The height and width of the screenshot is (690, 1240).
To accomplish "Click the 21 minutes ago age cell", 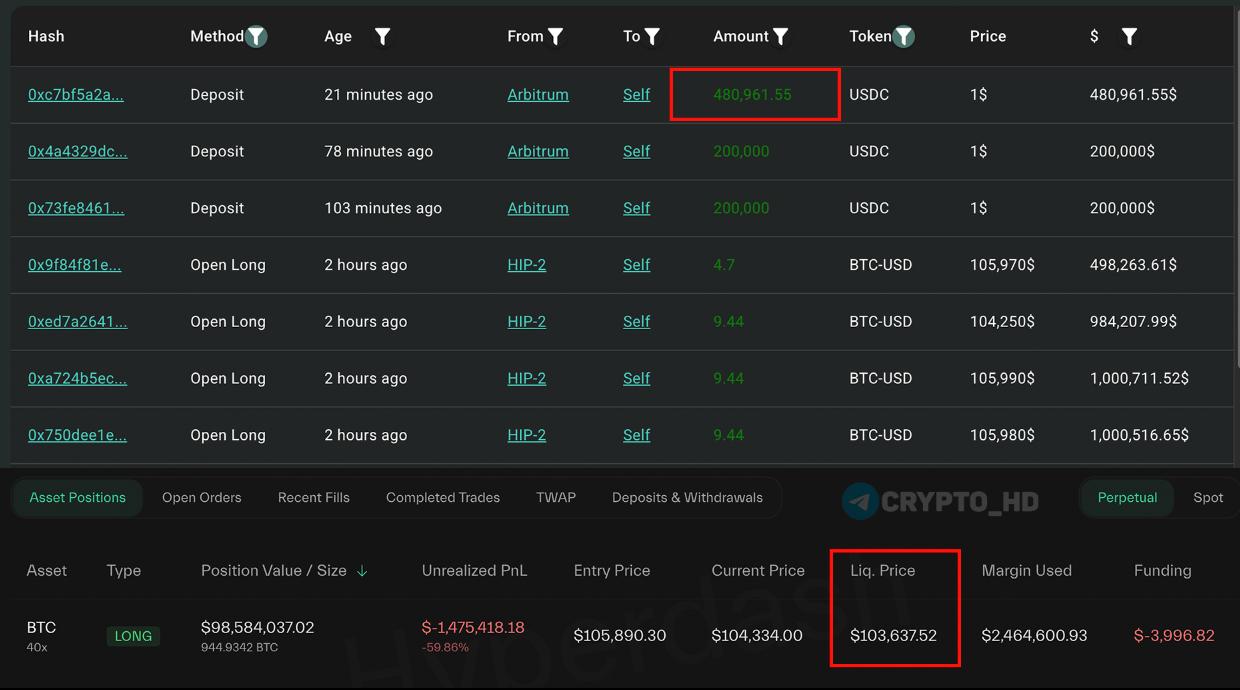I will [379, 95].
